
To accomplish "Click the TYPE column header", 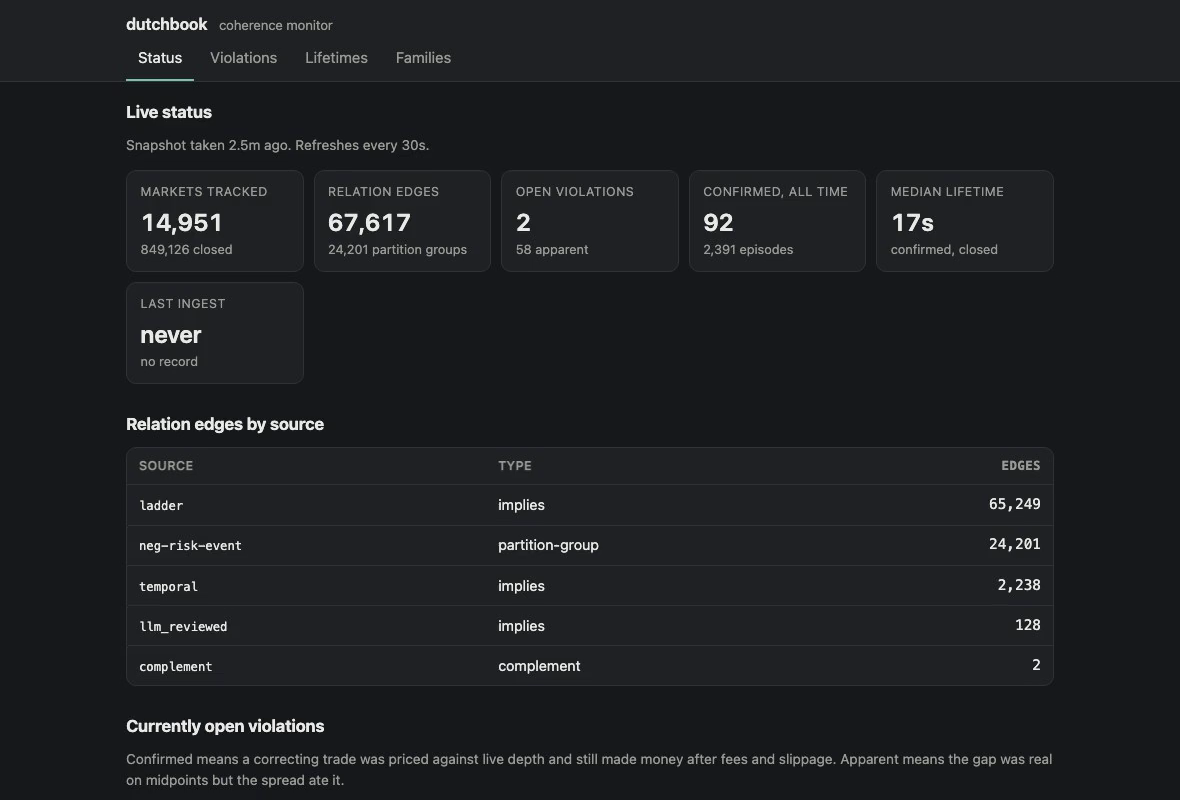I will pos(515,466).
